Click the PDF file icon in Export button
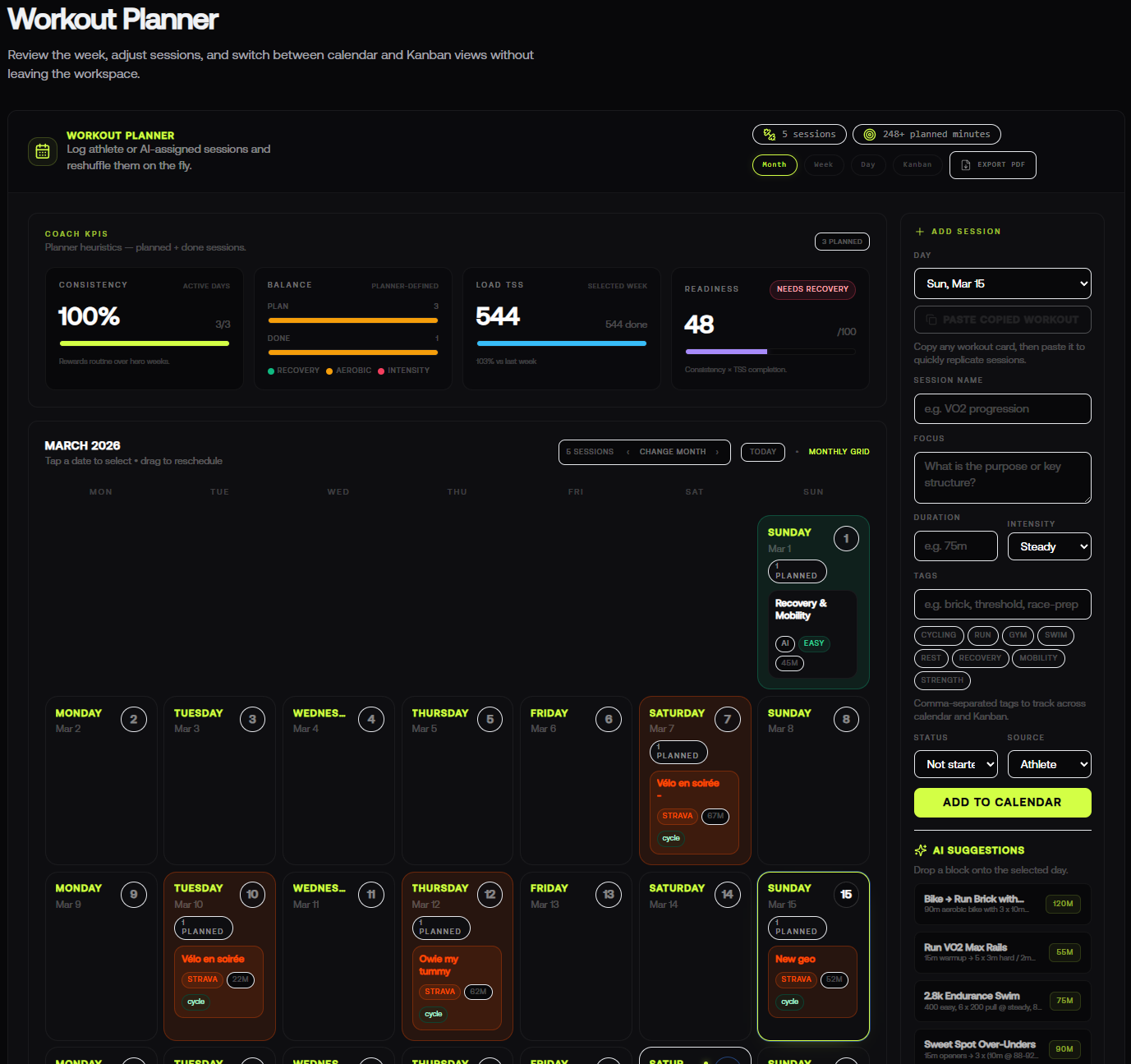Viewport: 1131px width, 1064px height. pos(966,165)
